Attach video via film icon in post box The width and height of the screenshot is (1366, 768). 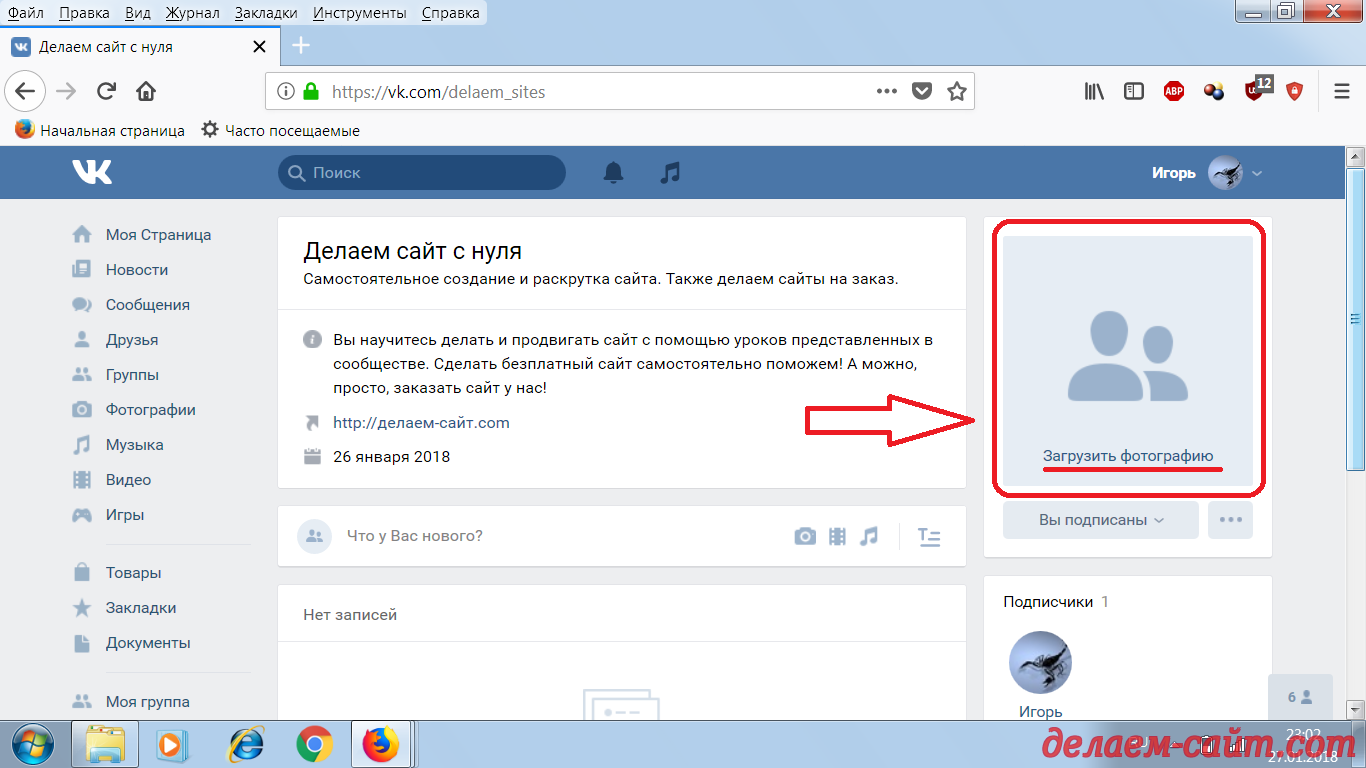coord(837,536)
